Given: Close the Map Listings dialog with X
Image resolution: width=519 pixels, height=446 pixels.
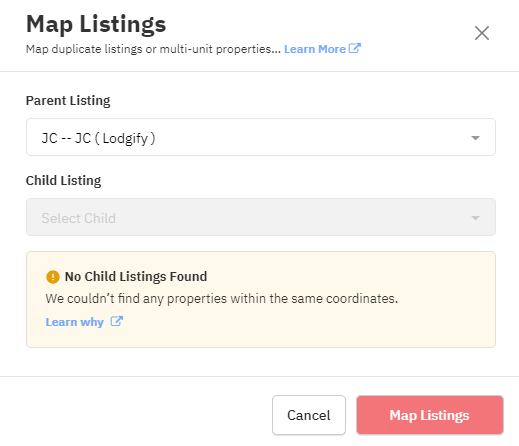Looking at the screenshot, I should [482, 33].
